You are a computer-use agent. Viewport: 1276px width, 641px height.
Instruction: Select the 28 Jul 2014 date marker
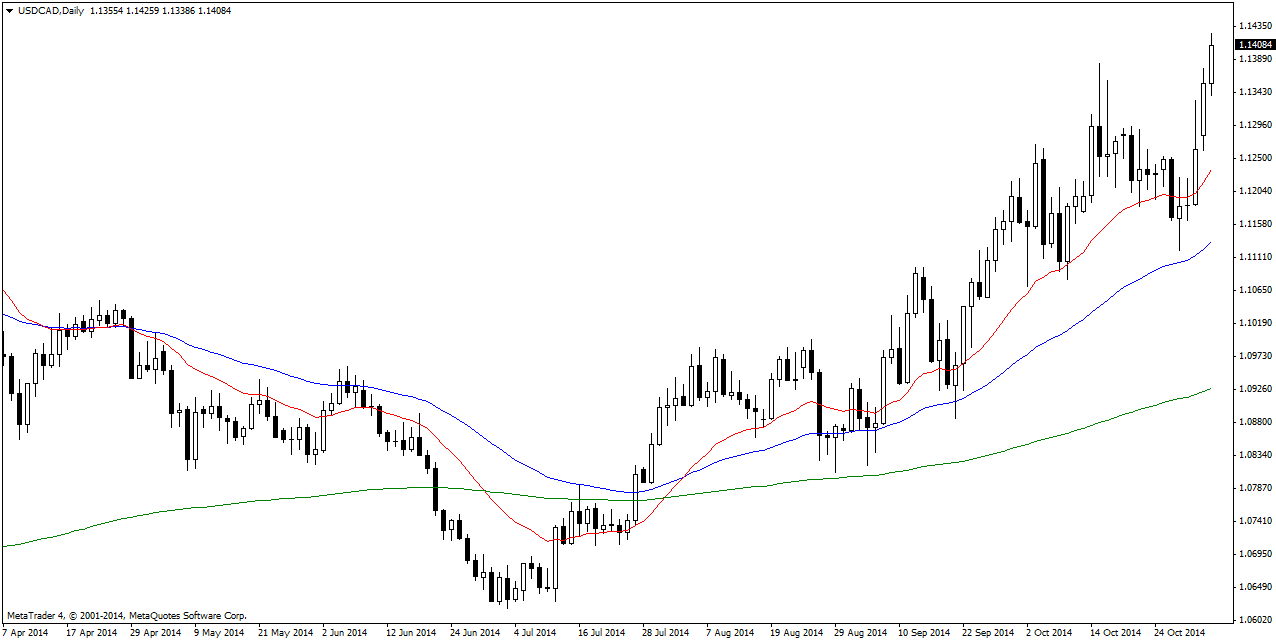tap(666, 633)
